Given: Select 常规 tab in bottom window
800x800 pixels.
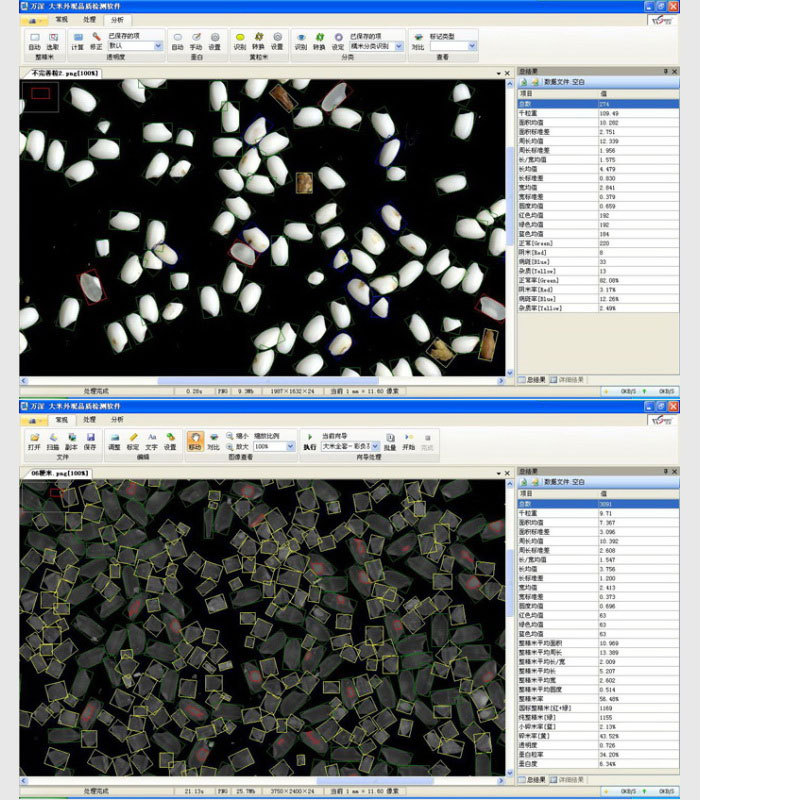Looking at the screenshot, I should click(62, 419).
